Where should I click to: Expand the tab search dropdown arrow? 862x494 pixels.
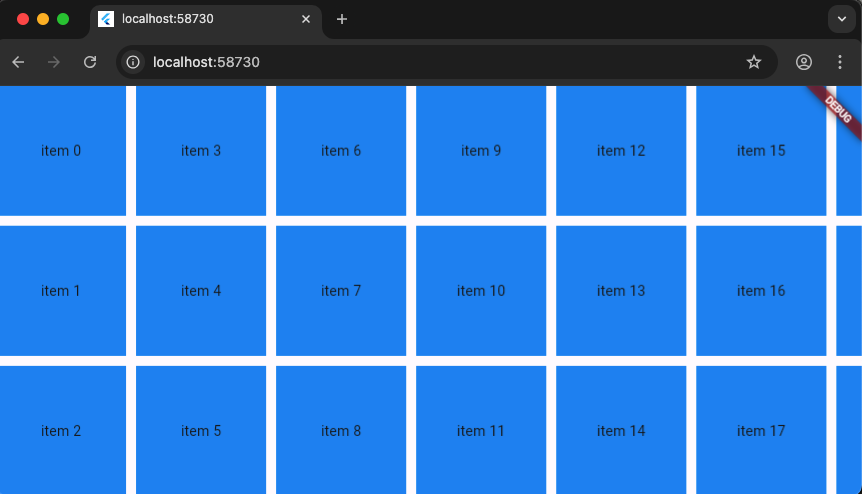pyautogui.click(x=840, y=19)
